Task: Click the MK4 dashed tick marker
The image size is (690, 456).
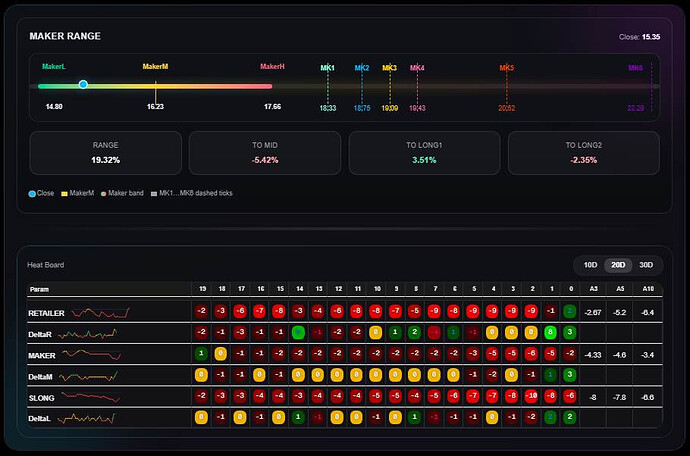Action: pos(417,87)
